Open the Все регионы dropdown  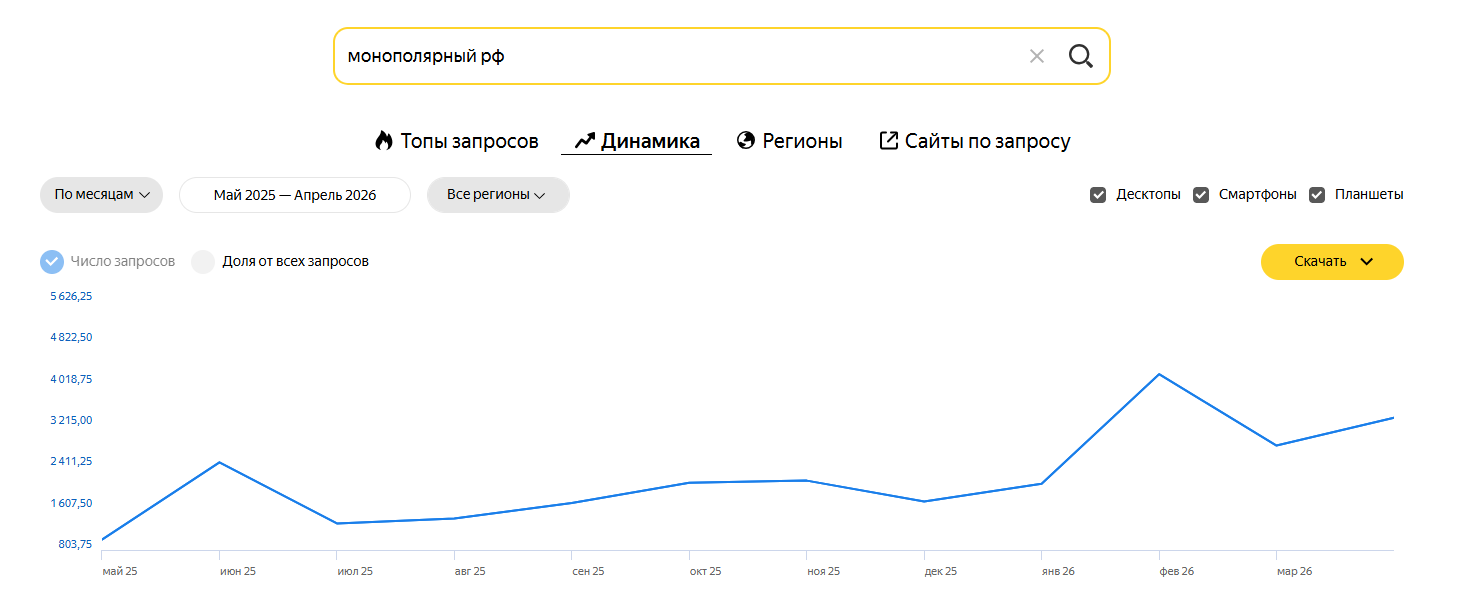tap(498, 195)
